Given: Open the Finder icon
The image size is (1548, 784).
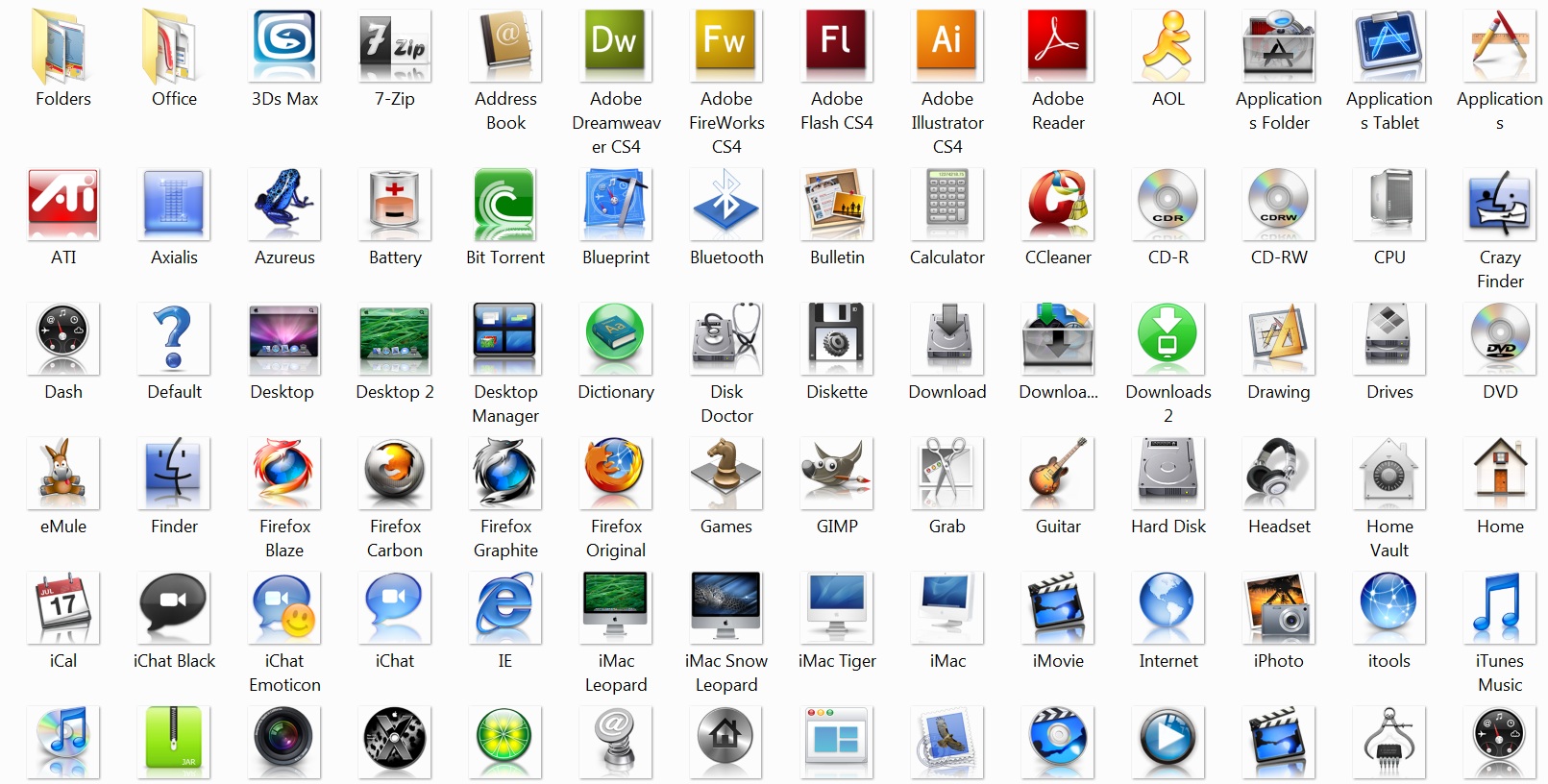Looking at the screenshot, I should tap(174, 473).
